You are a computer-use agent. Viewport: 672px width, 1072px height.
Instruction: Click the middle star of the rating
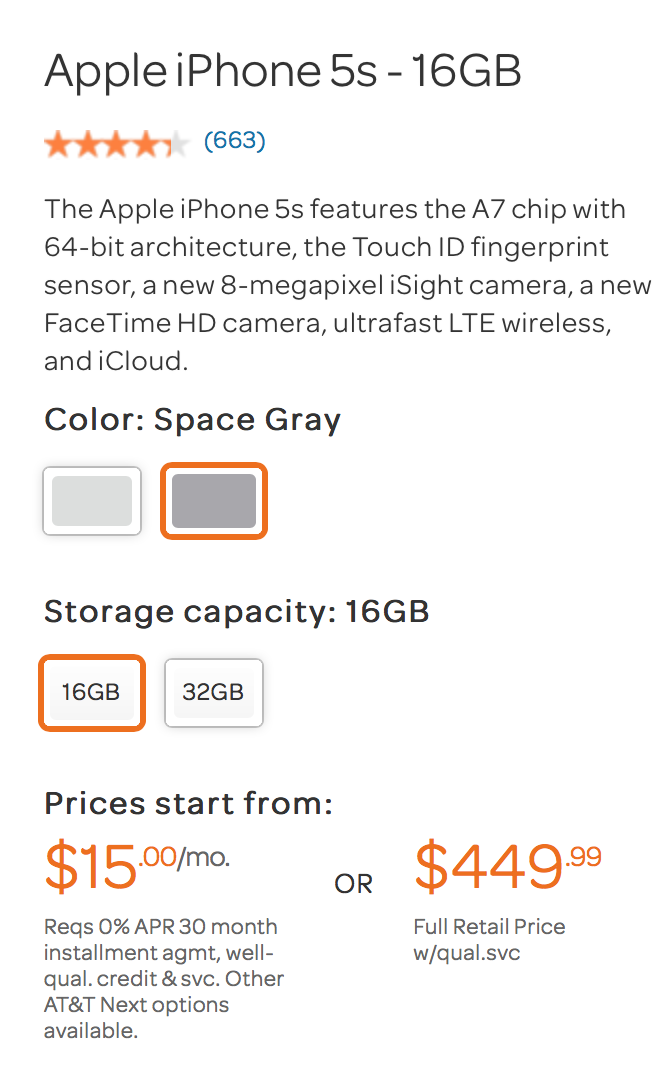tap(116, 145)
